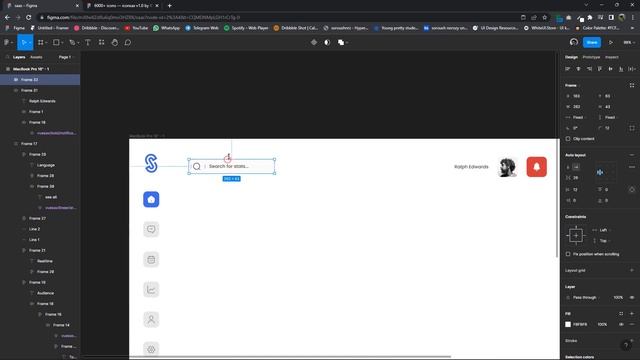Open vertical Fixed resizing dropdown
The image size is (640, 360).
pos(608,118)
